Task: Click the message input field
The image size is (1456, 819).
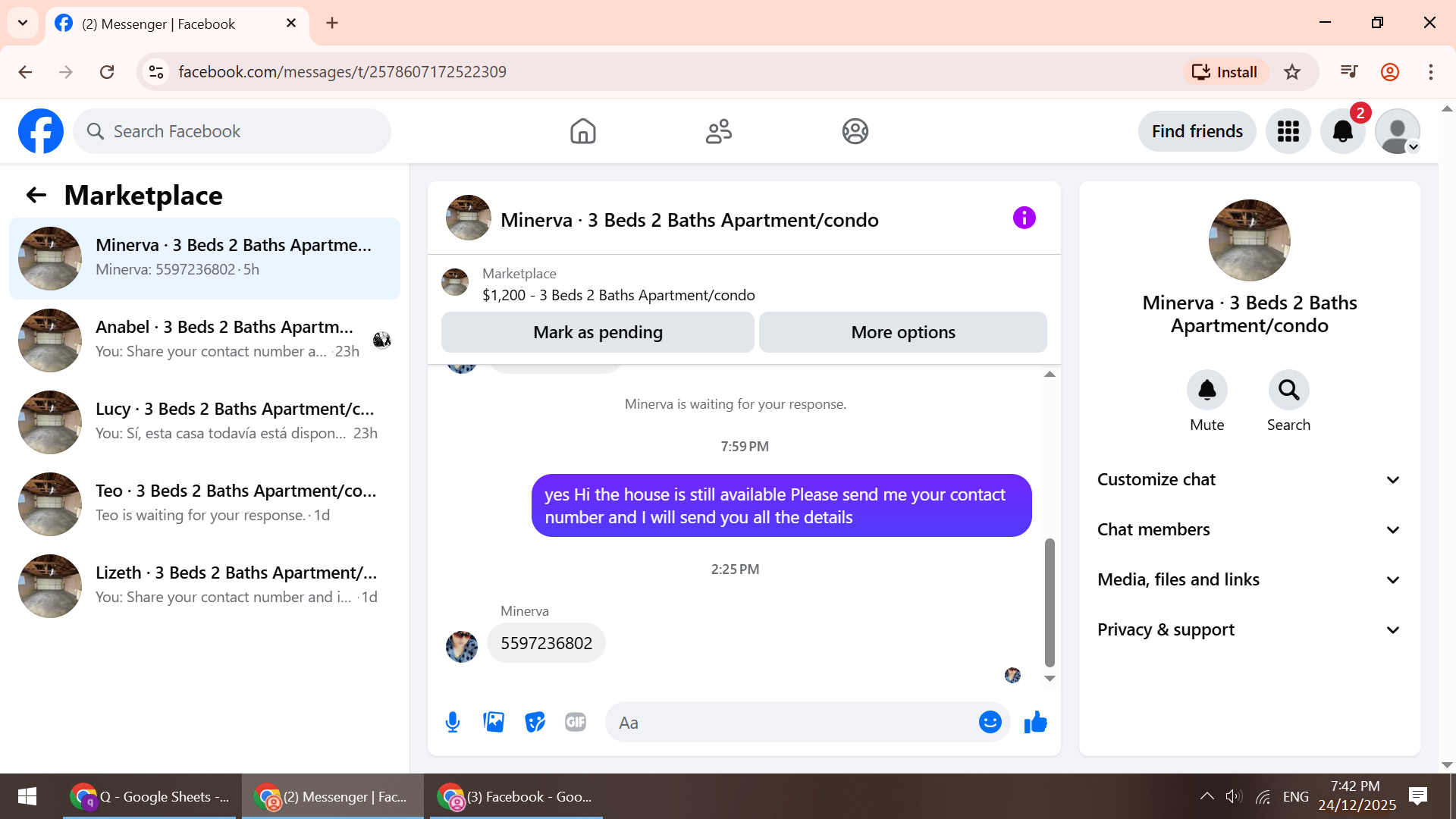Action: [x=792, y=723]
